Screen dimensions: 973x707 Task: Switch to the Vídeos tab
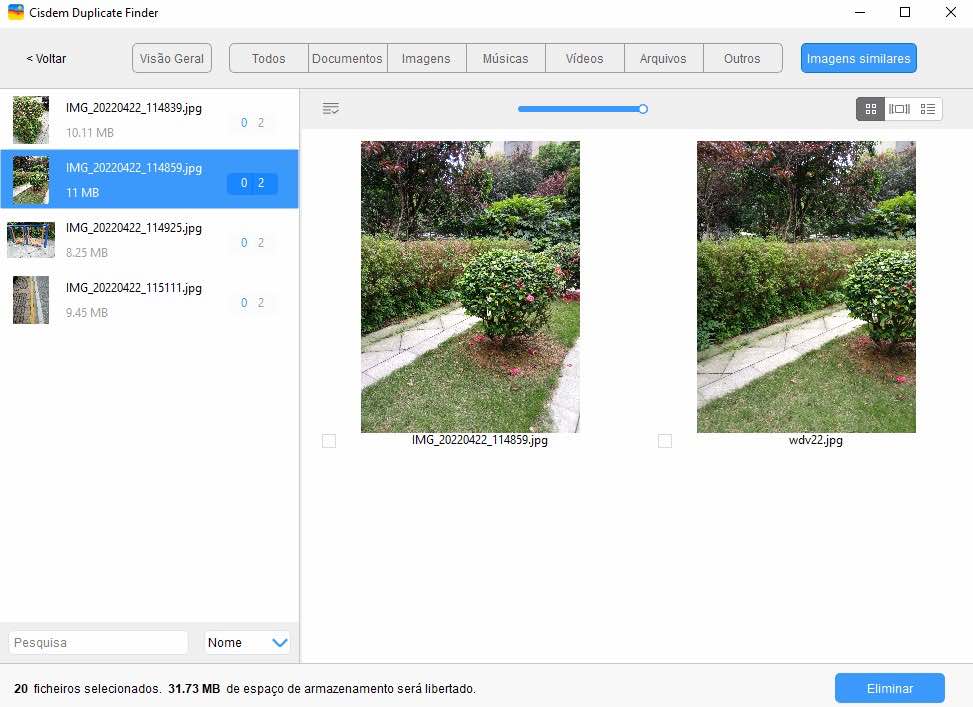tap(584, 58)
